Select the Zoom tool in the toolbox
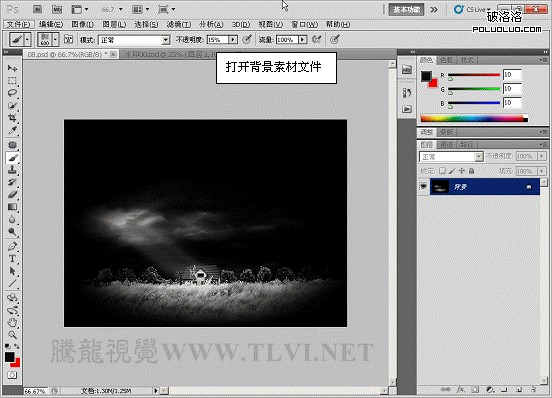This screenshot has width=552, height=398. (12, 335)
